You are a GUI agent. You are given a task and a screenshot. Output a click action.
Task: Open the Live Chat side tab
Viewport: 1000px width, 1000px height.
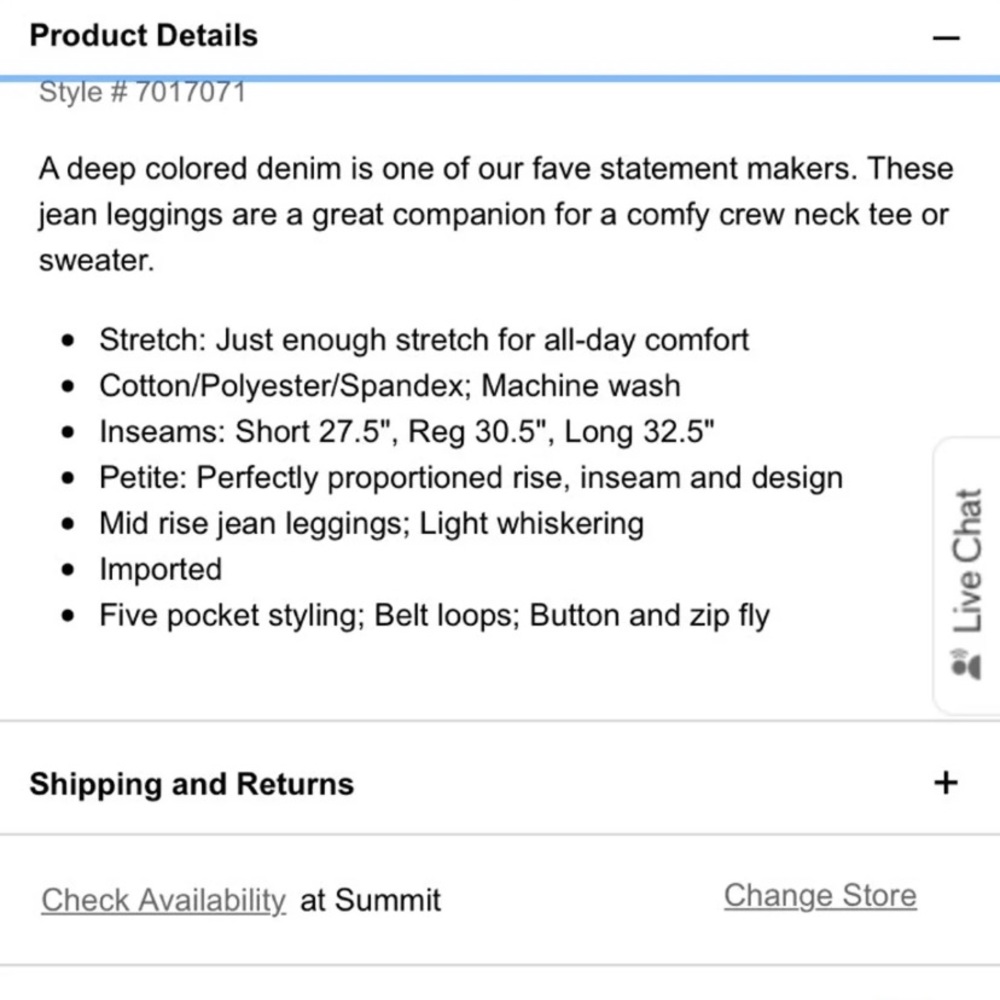[x=967, y=577]
